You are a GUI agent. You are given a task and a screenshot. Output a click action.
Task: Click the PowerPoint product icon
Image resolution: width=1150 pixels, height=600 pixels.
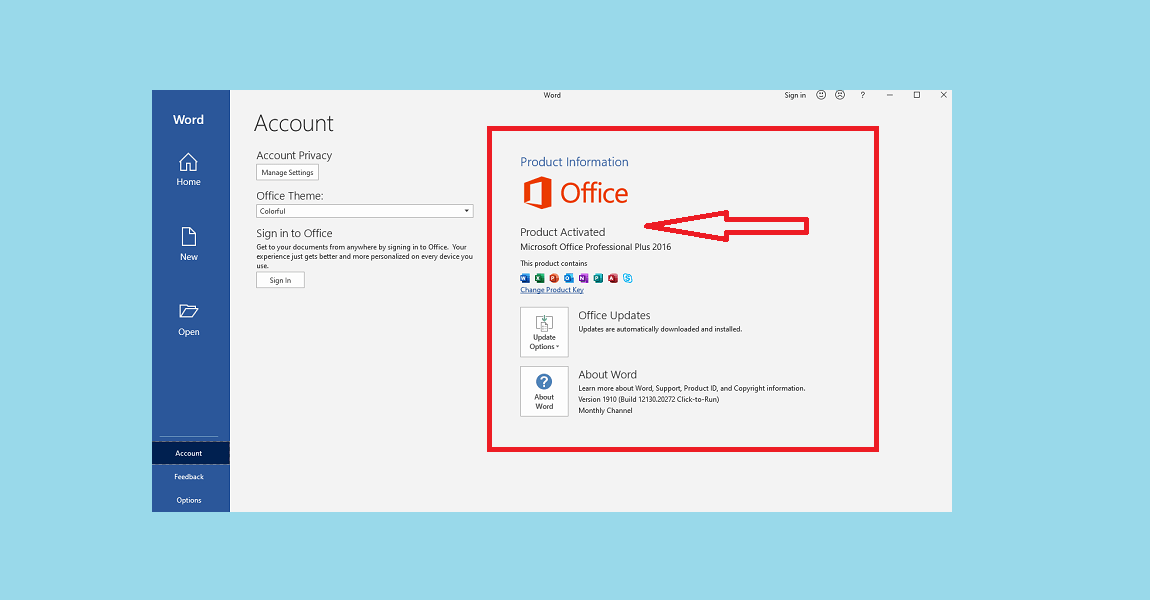pyautogui.click(x=554, y=278)
